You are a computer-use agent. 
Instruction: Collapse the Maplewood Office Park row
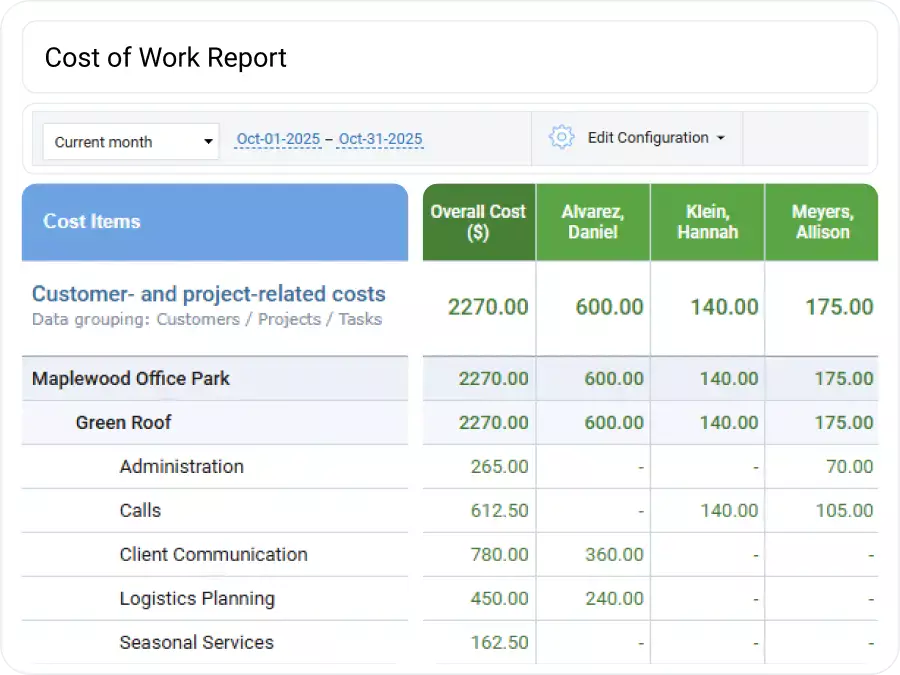click(131, 379)
